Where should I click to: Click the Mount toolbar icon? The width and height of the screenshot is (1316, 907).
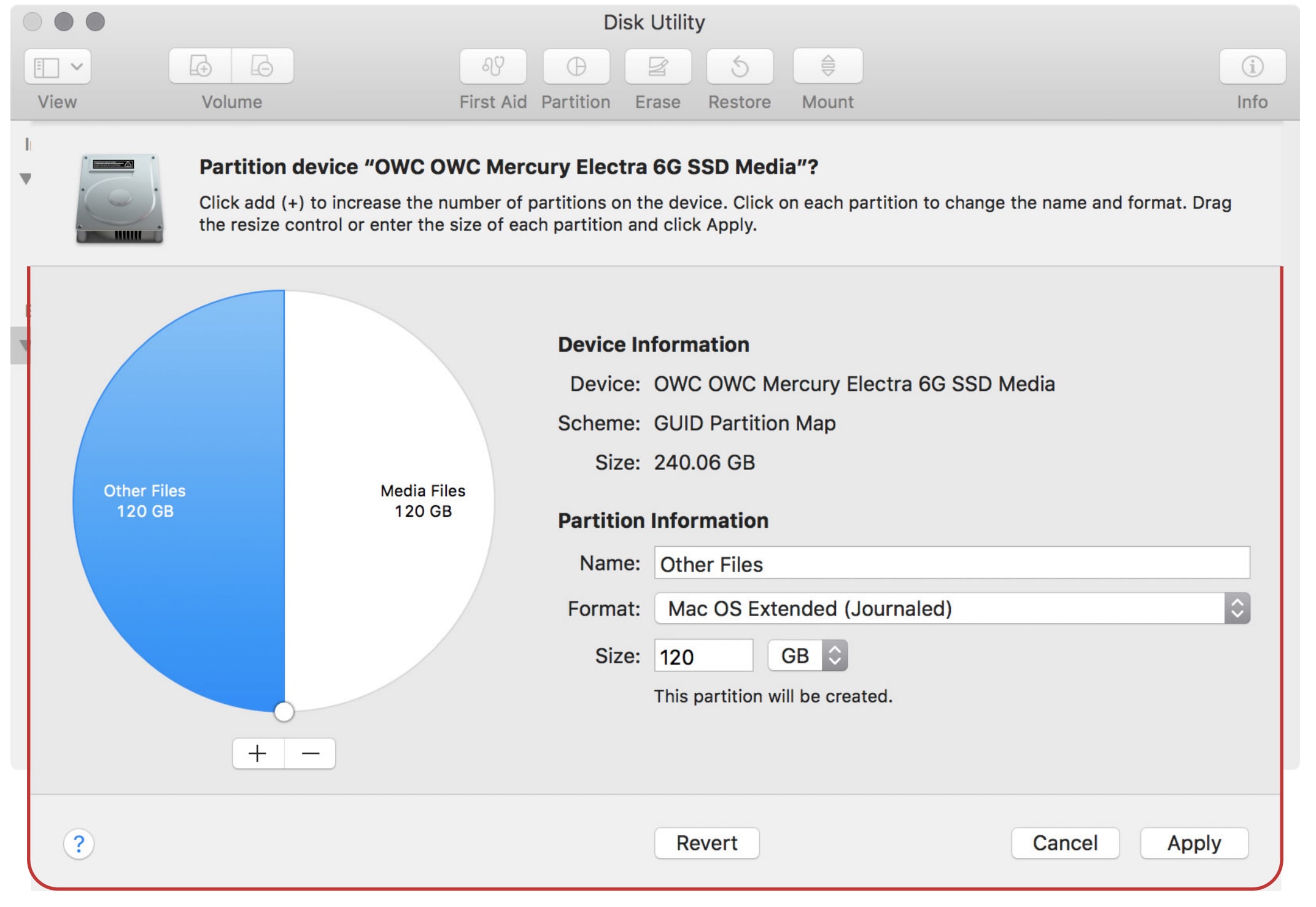(x=827, y=66)
